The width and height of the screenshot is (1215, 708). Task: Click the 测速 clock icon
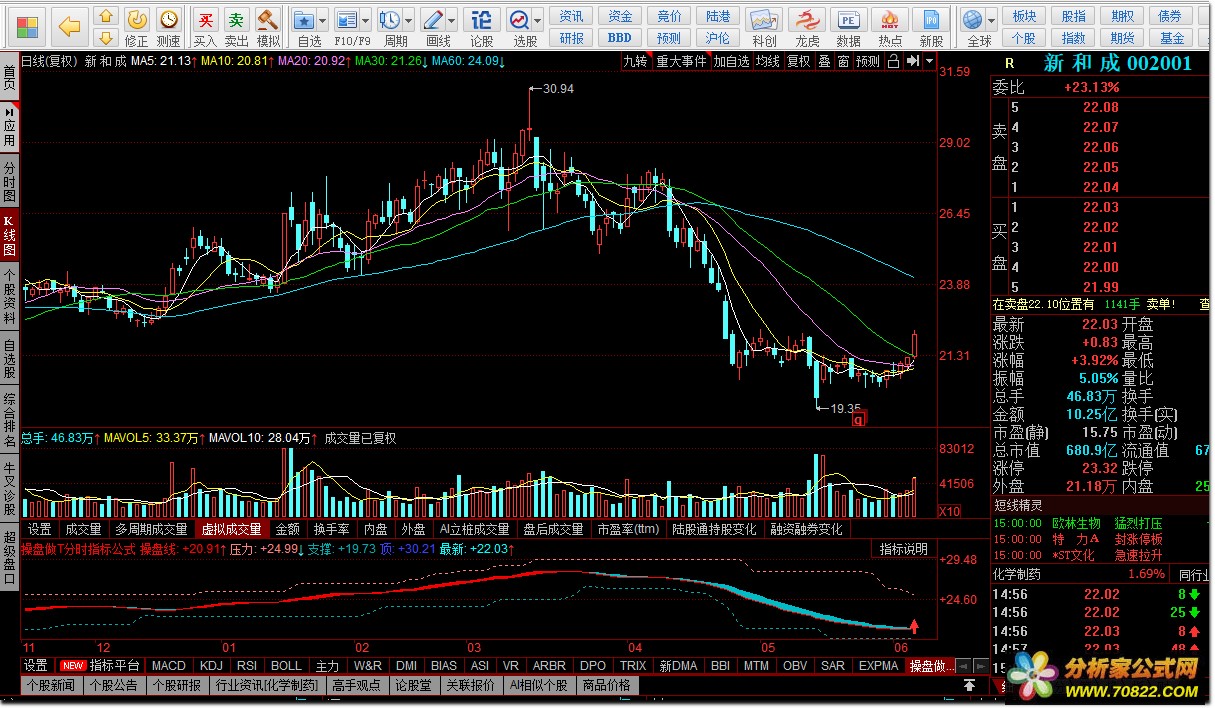coord(169,27)
